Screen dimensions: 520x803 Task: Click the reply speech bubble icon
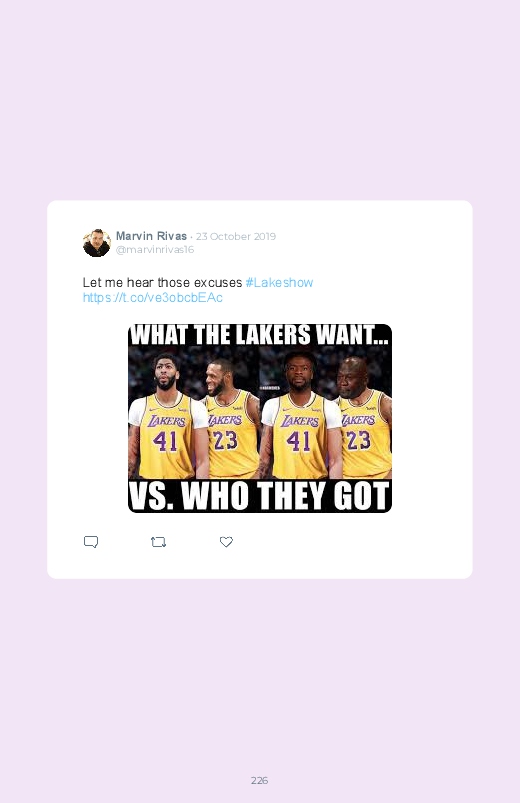click(x=91, y=542)
